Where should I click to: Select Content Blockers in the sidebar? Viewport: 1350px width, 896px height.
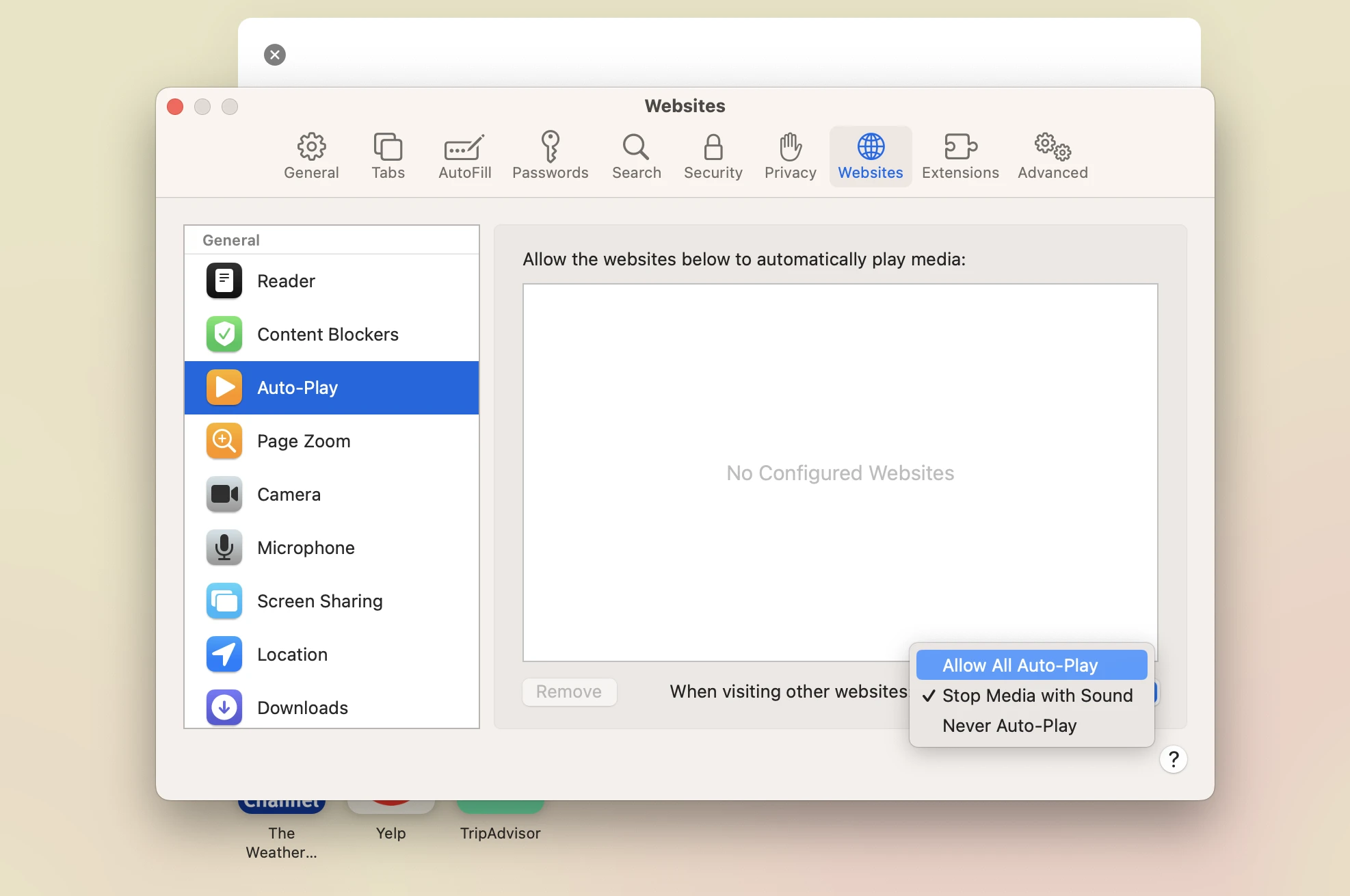click(x=328, y=334)
